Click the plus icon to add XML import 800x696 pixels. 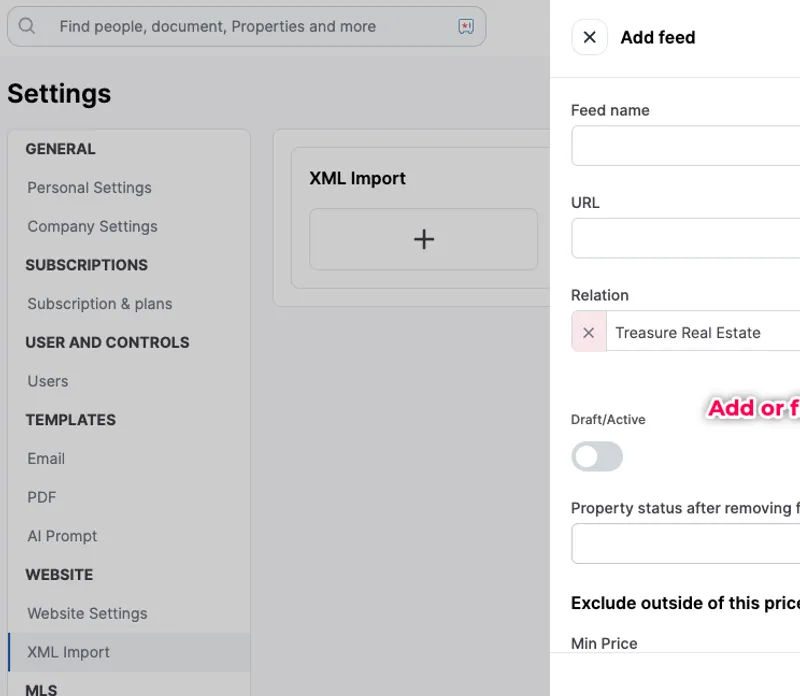coord(424,239)
